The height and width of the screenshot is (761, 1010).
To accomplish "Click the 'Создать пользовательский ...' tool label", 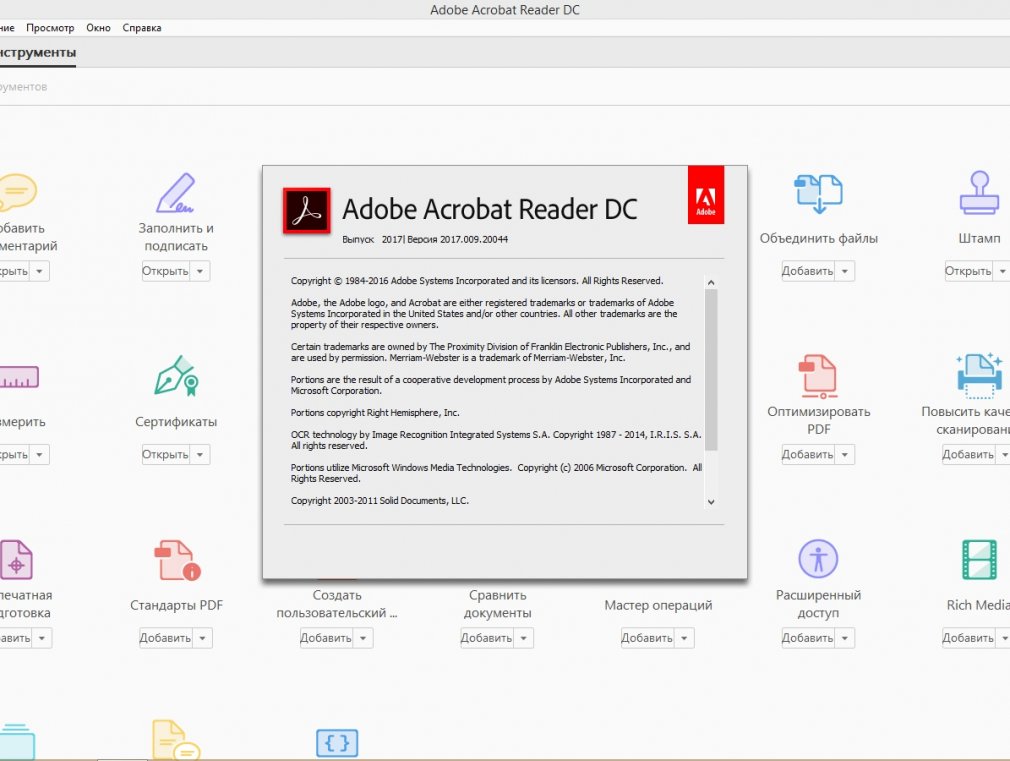I will tap(337, 604).
